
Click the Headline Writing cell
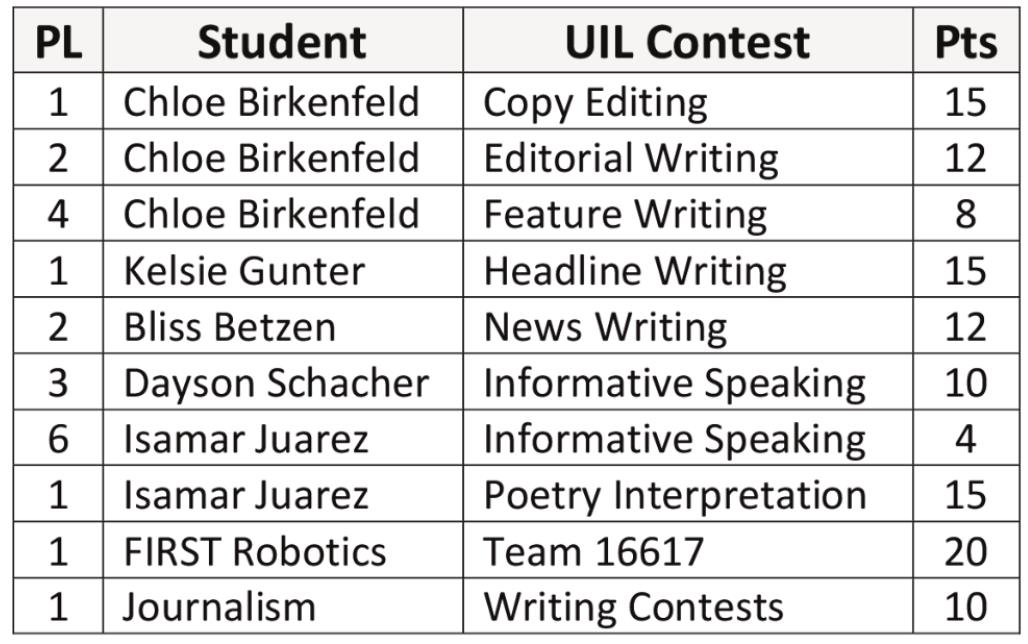688,270
